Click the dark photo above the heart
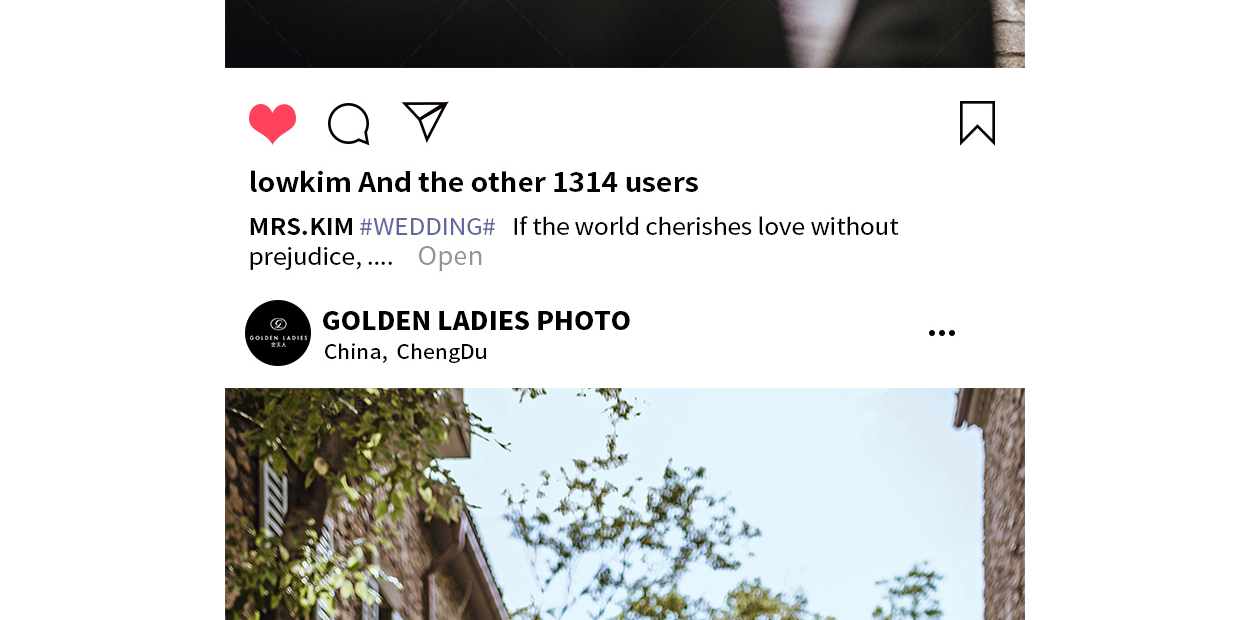 tap(625, 34)
